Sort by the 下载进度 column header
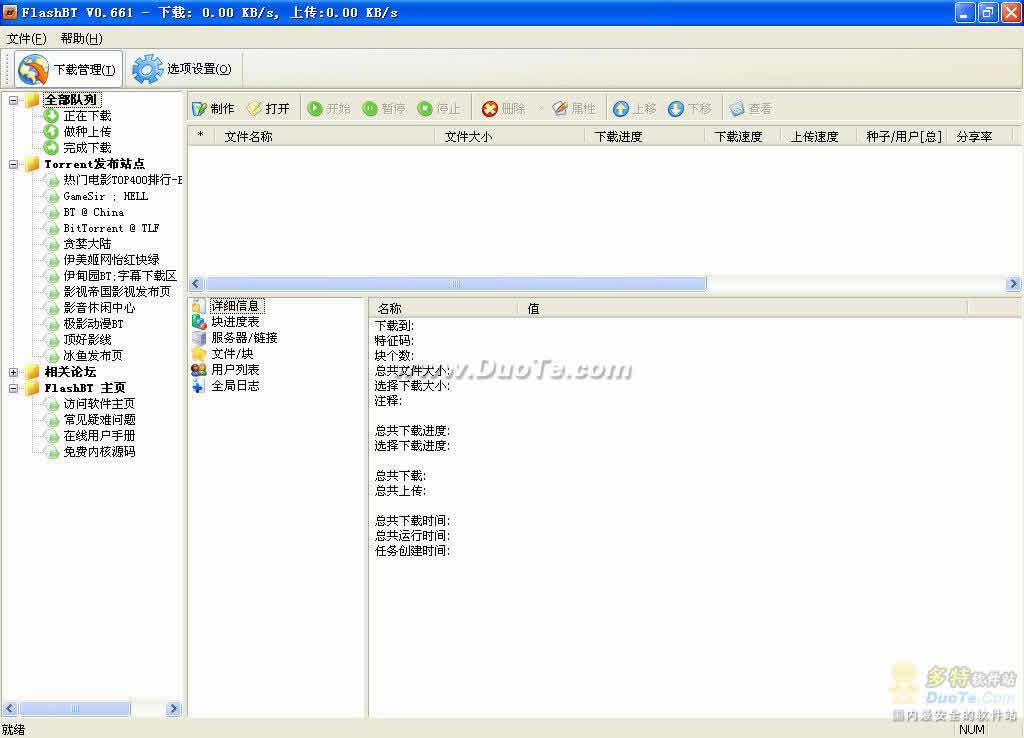This screenshot has height=738, width=1024. coord(644,136)
